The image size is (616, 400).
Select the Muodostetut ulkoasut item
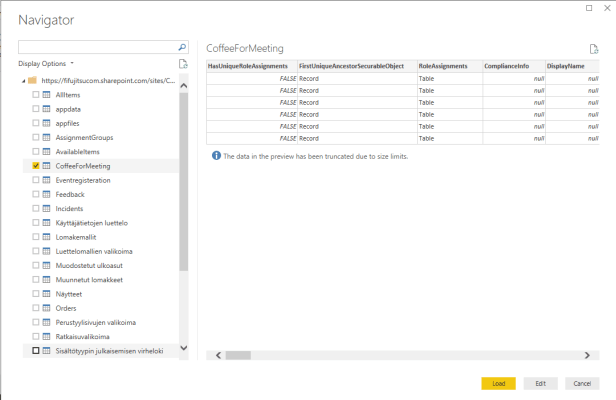coord(89,265)
